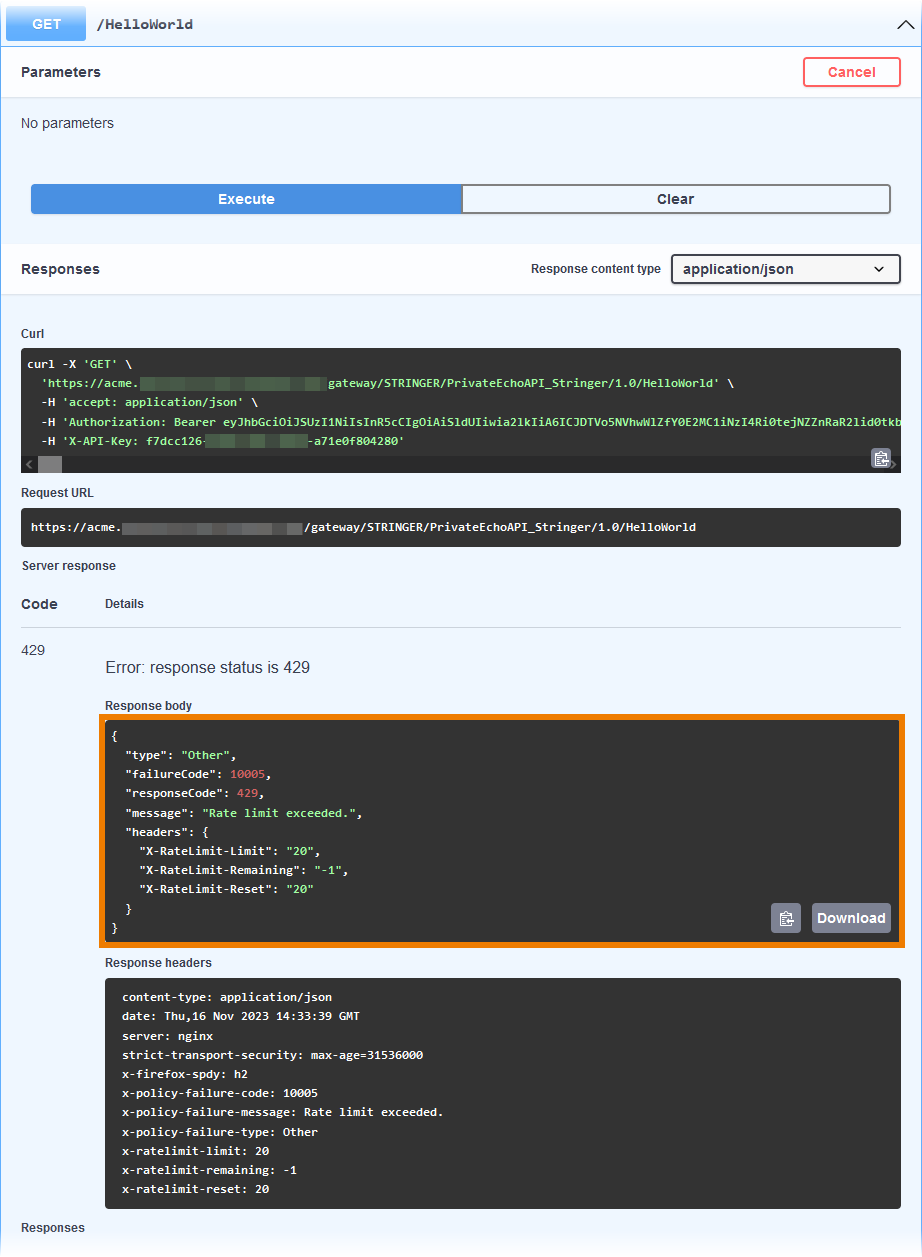This screenshot has width=922, height=1257.
Task: Click the Execute button
Action: pos(246,199)
